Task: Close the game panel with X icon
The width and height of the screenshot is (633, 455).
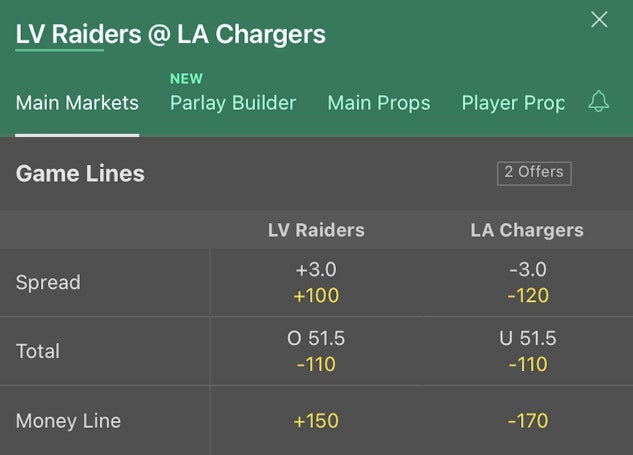Action: coord(599,20)
